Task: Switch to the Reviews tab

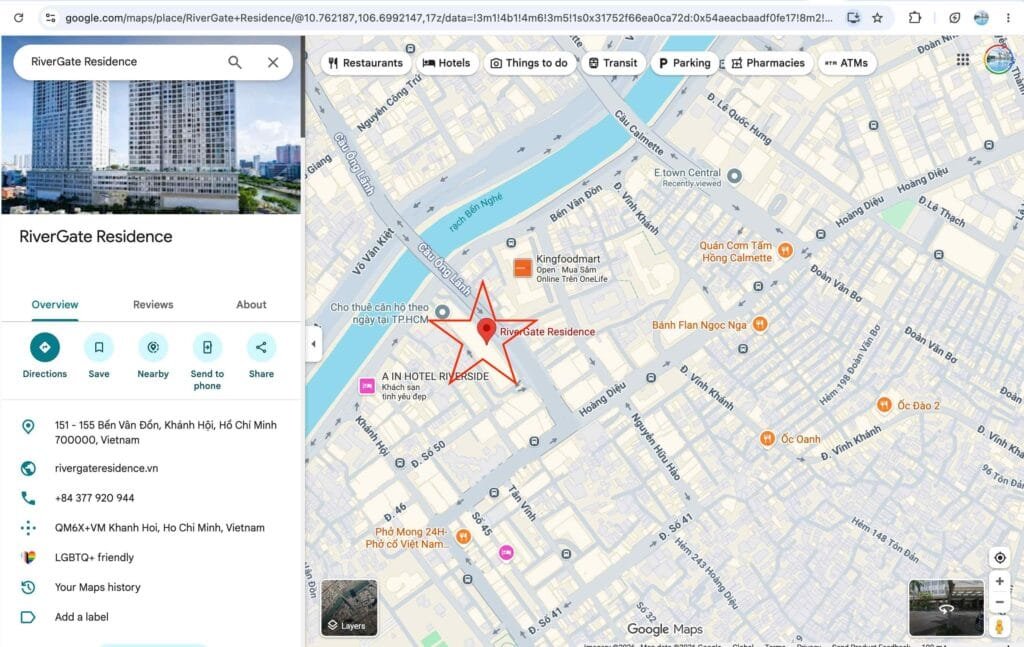Action: [153, 305]
